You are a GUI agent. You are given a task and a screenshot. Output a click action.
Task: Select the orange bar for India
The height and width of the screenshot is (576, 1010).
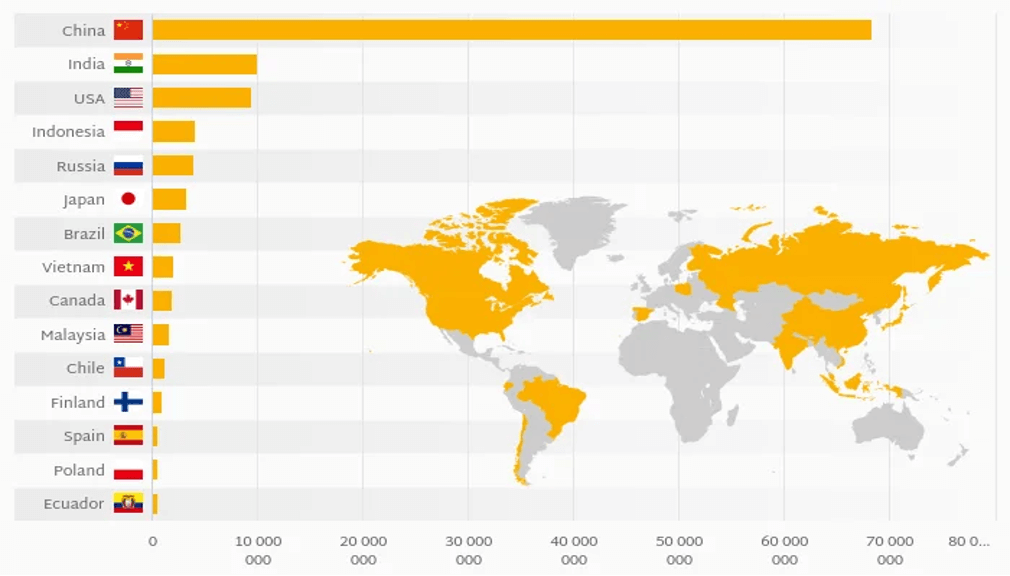click(204, 64)
